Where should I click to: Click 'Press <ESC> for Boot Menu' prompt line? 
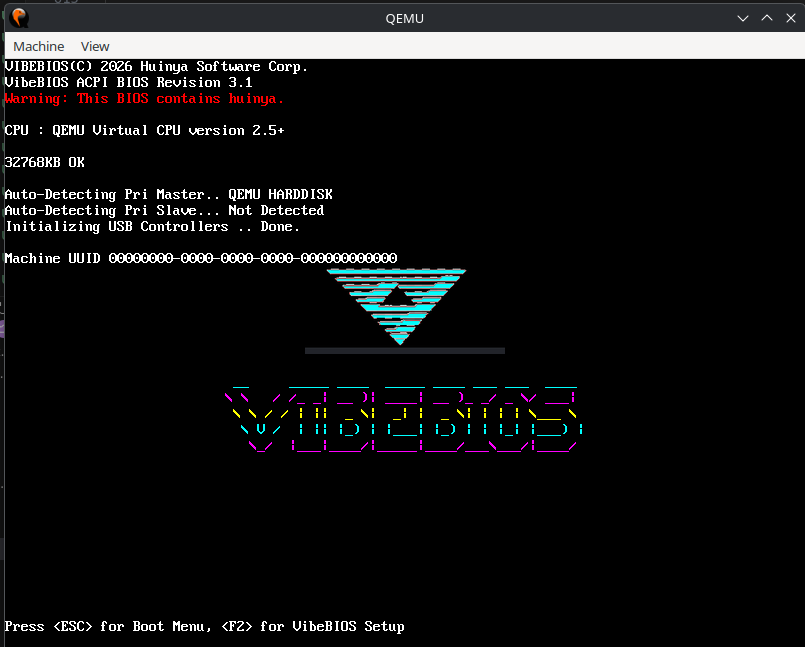[204, 626]
